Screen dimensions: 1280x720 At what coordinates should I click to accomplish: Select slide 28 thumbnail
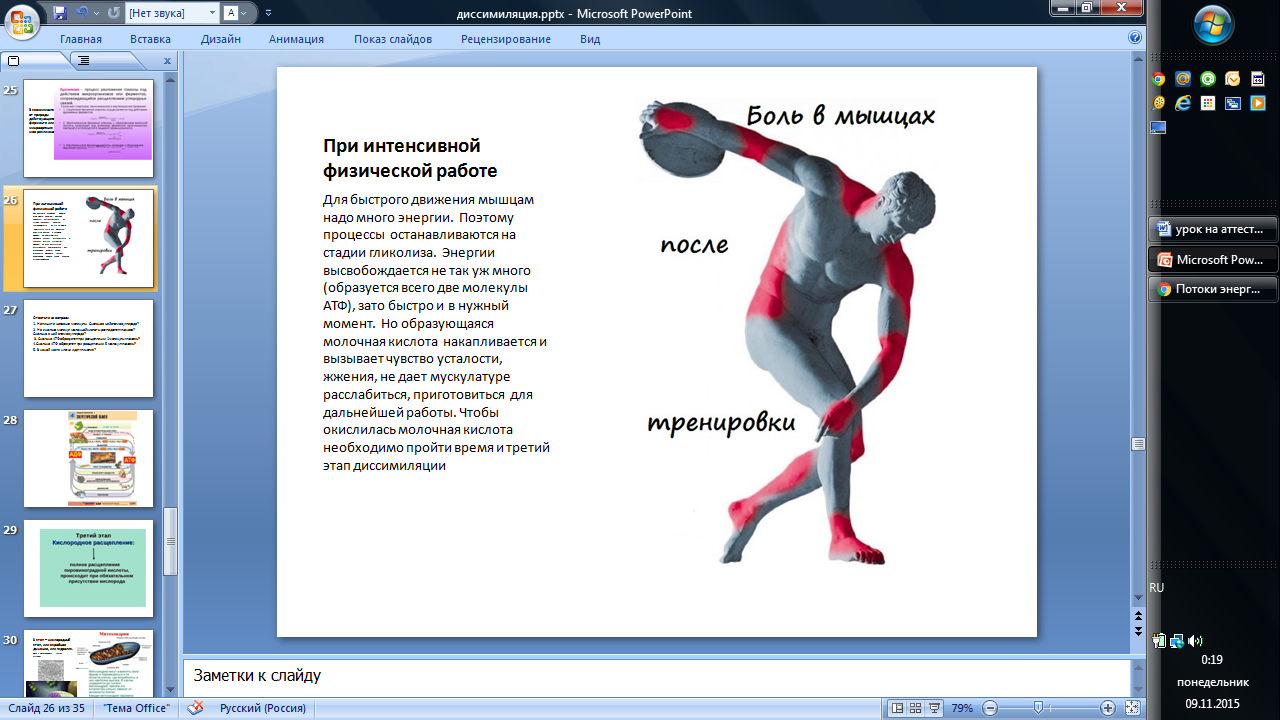[89, 458]
